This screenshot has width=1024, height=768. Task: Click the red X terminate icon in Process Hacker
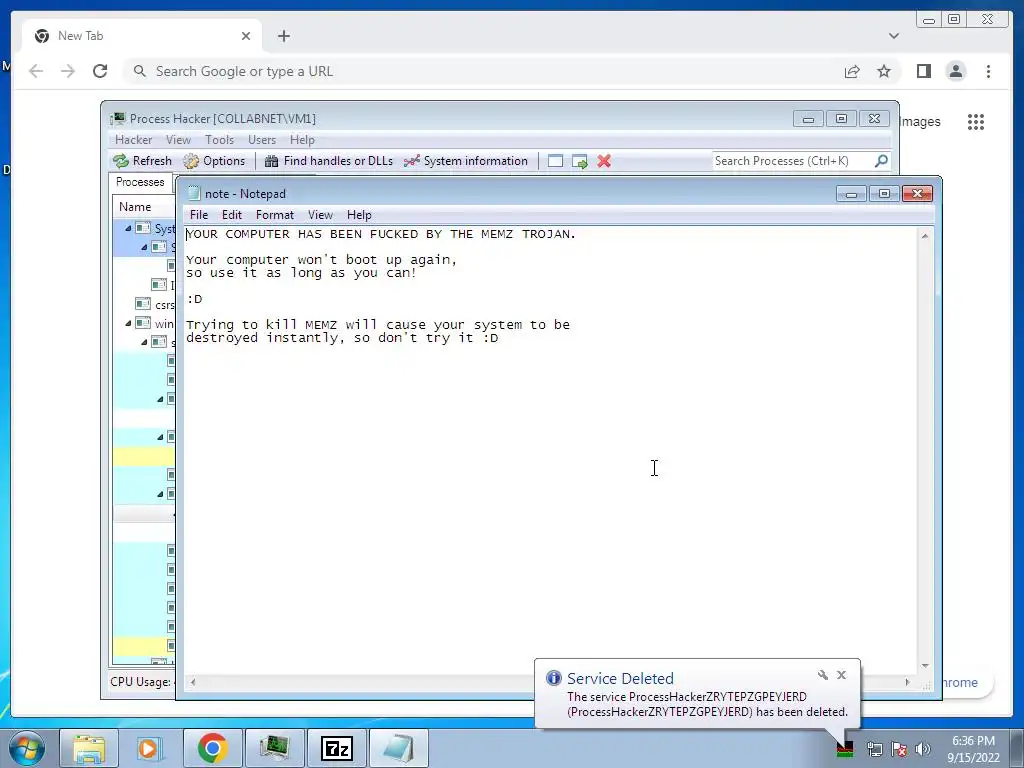pyautogui.click(x=604, y=161)
